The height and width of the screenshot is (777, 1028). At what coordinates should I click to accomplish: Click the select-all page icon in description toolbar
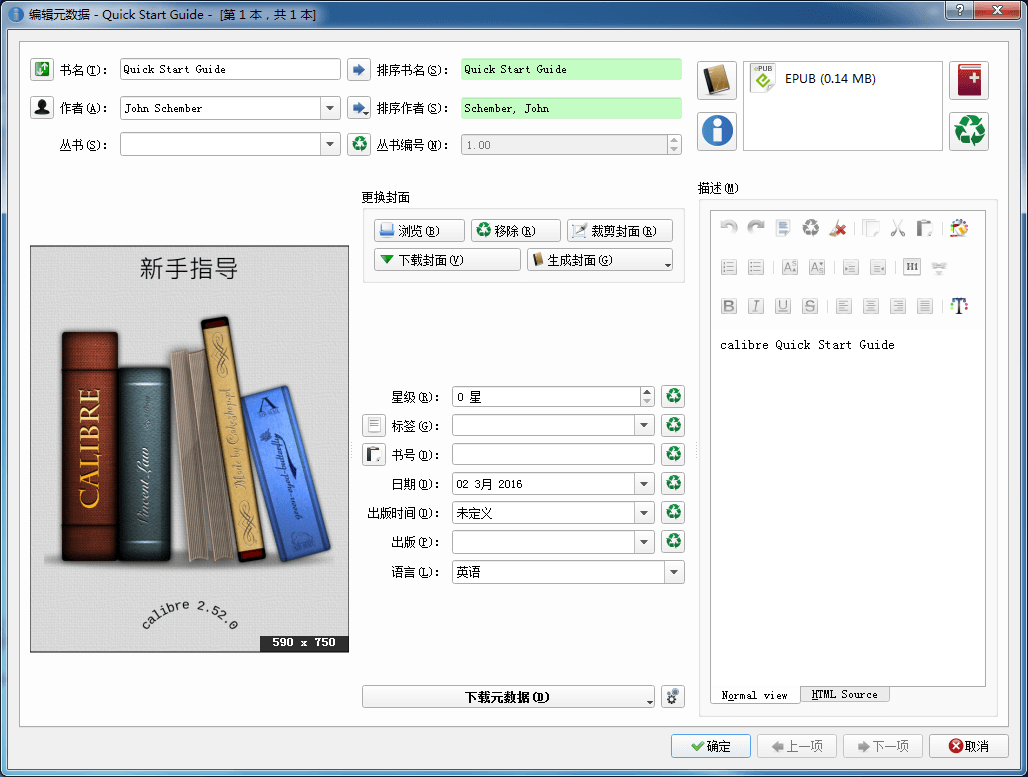[783, 228]
